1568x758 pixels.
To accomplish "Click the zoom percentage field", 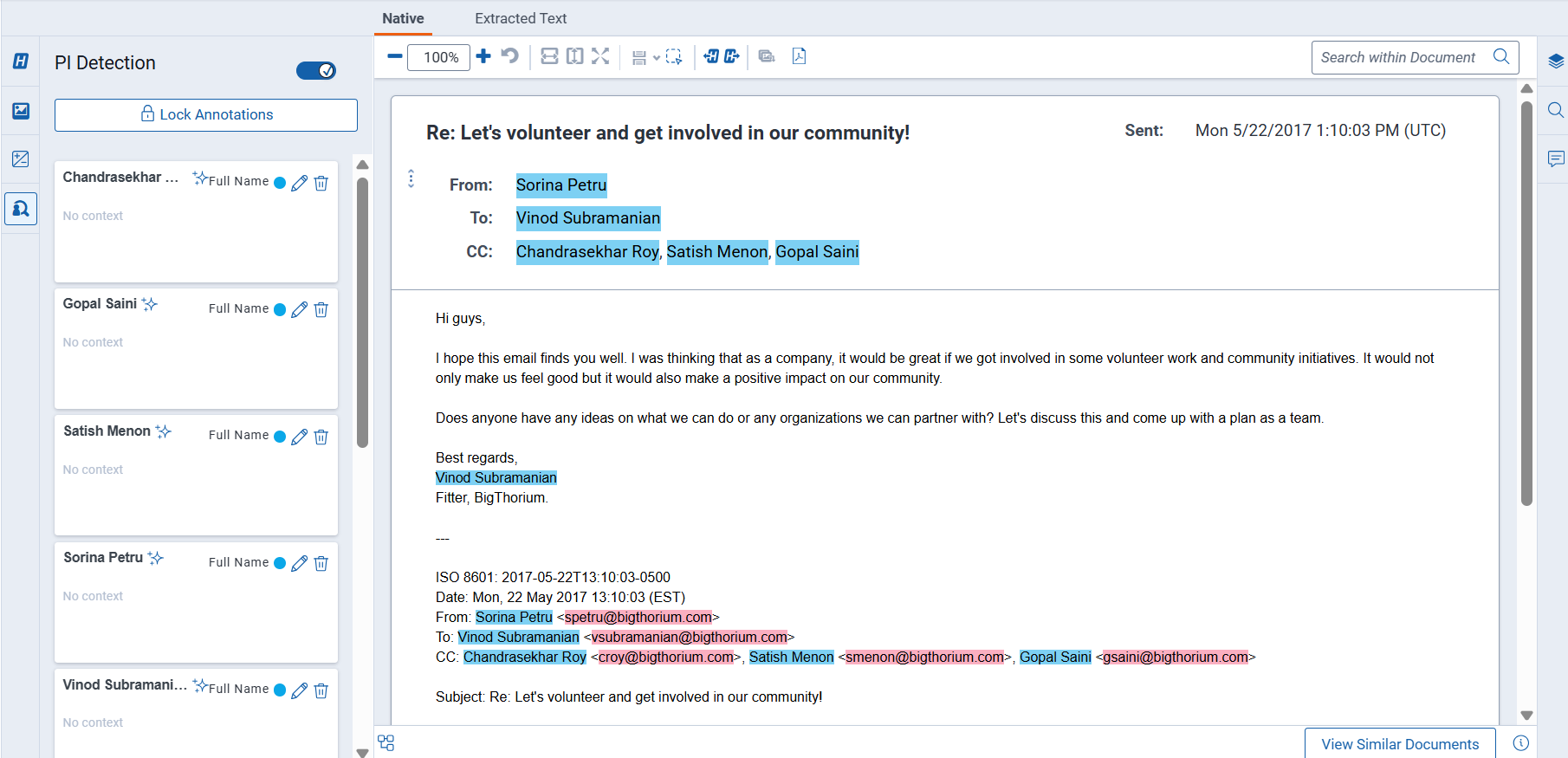I will pyautogui.click(x=441, y=57).
